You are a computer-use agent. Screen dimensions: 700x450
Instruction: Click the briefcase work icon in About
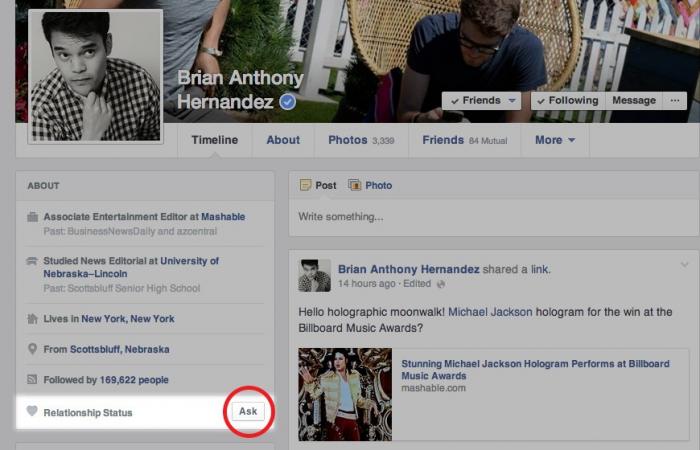(33, 217)
